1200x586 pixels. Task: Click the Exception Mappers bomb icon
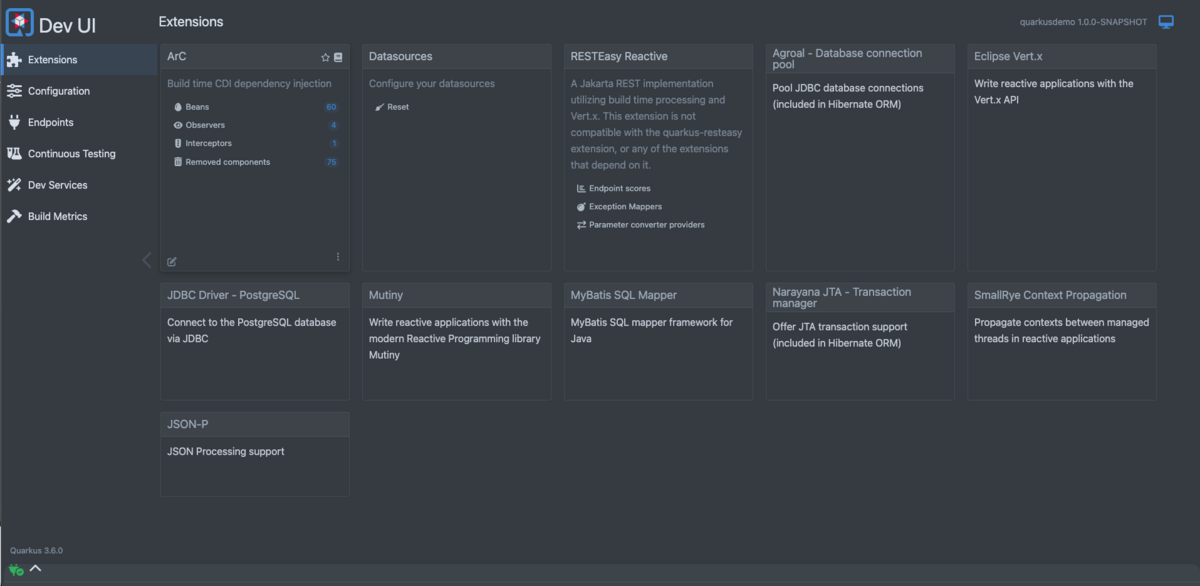[581, 206]
